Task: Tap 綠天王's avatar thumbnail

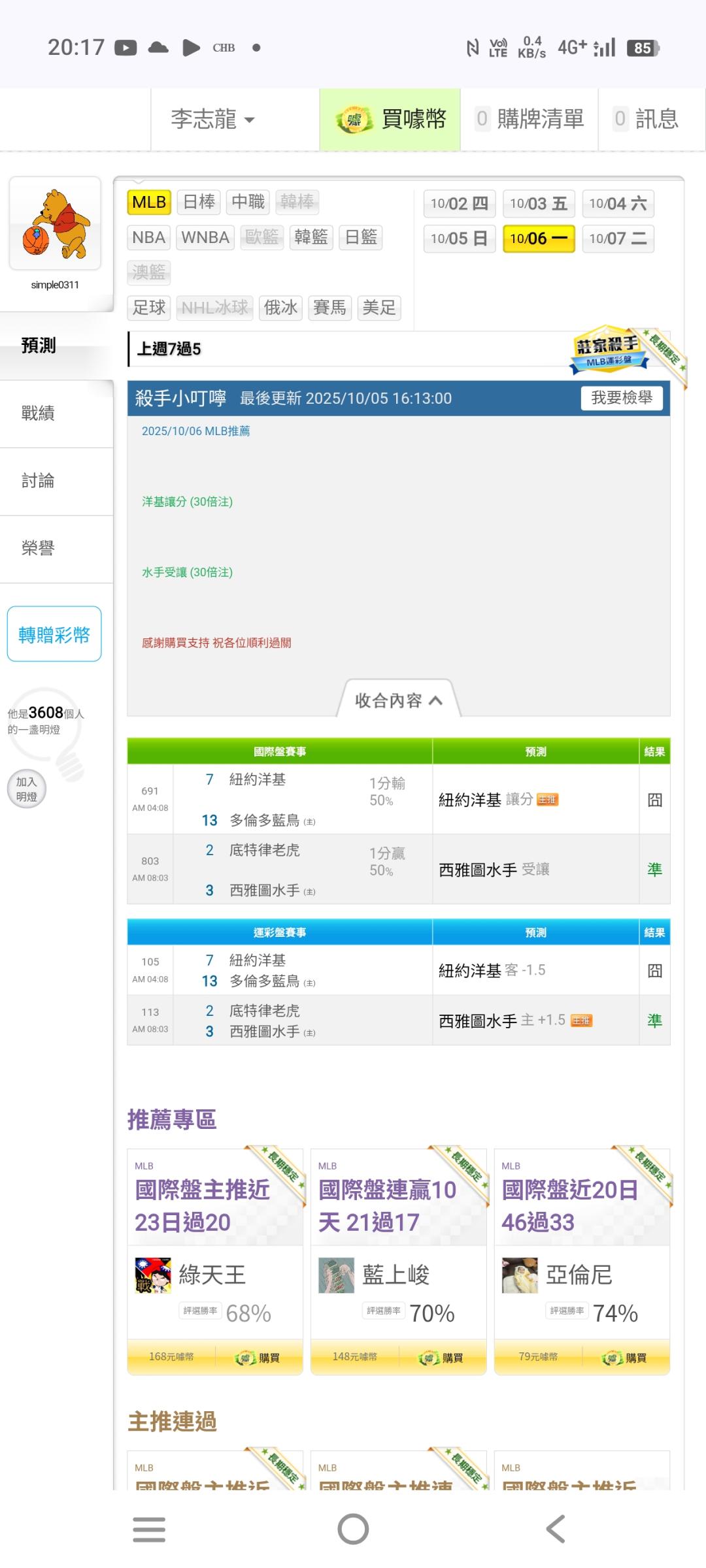Action: [x=152, y=1275]
